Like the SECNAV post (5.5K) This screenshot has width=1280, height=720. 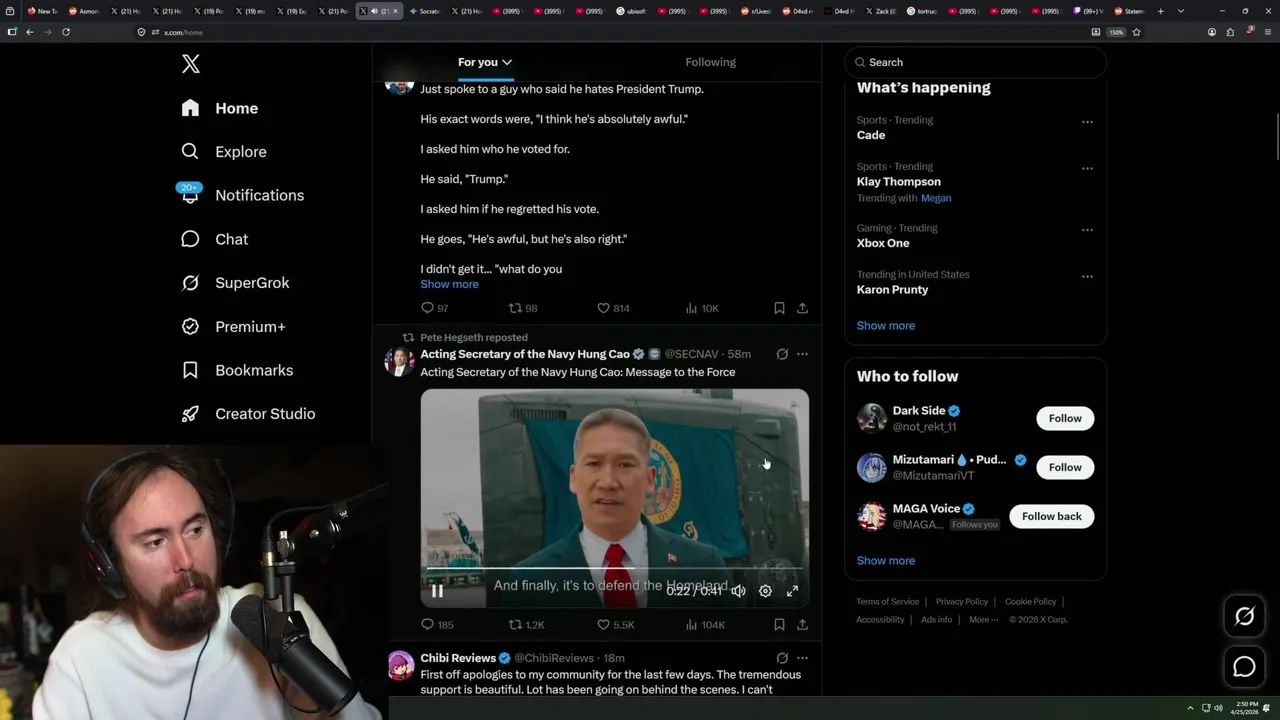coord(615,625)
